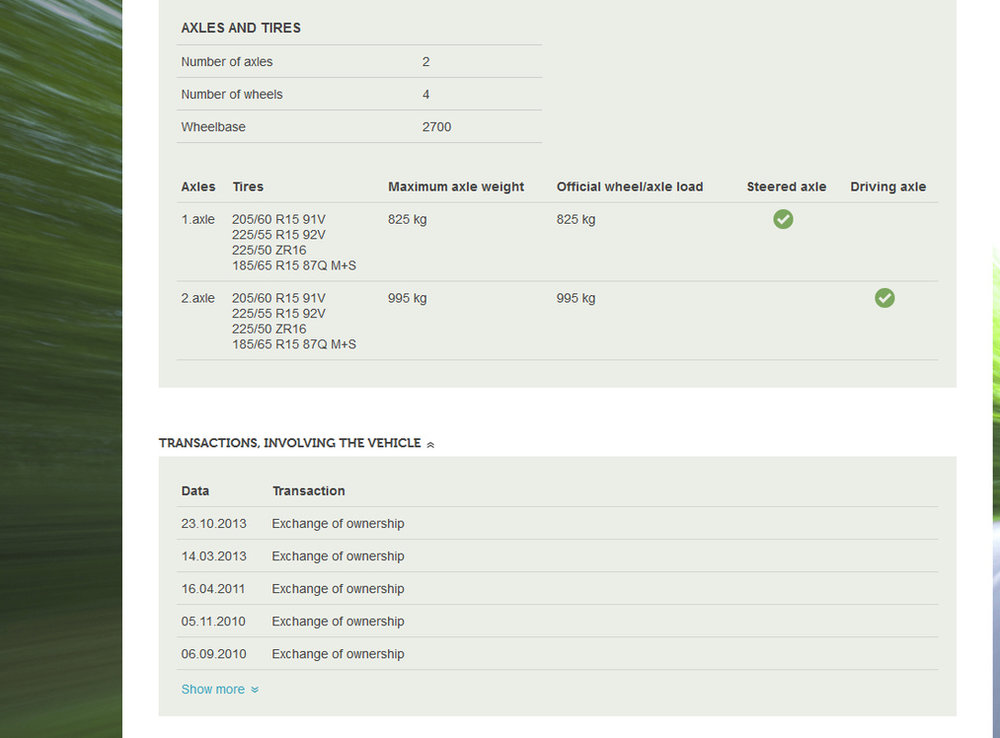Select the 14.03.2013 transaction date
The image size is (1000, 738).
click(214, 556)
